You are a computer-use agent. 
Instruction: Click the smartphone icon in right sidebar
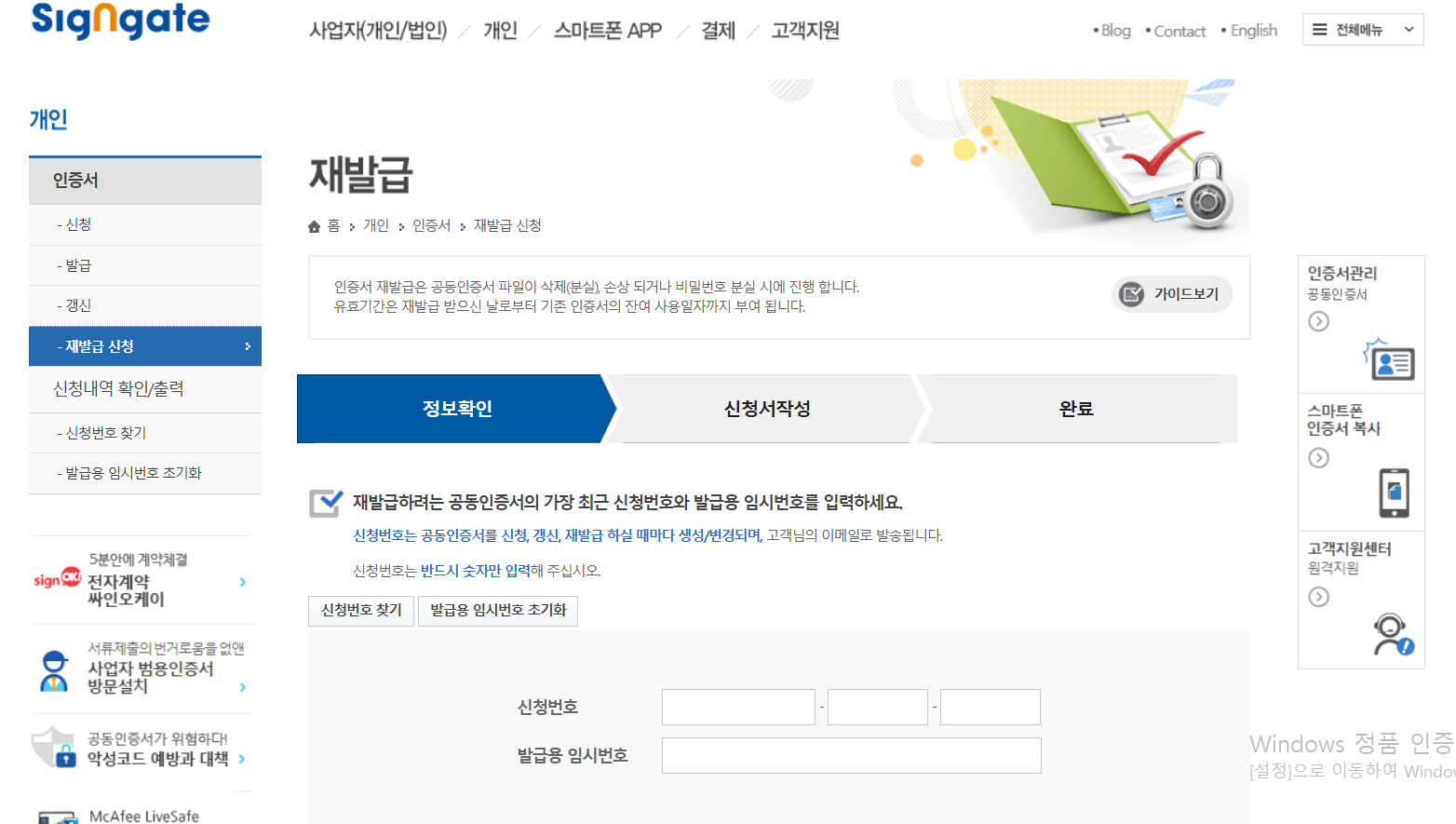[1394, 493]
